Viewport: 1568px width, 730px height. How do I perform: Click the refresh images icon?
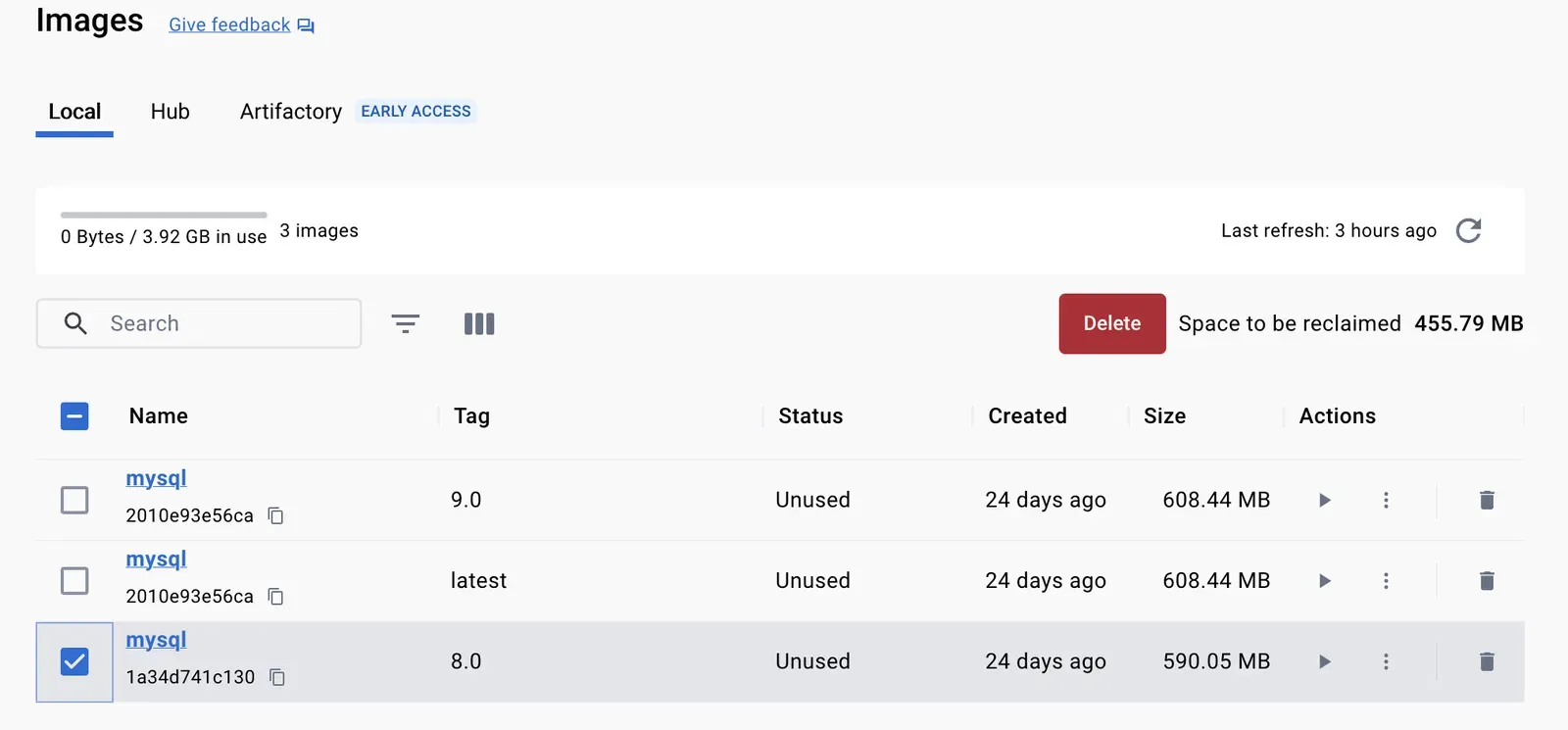coord(1468,230)
